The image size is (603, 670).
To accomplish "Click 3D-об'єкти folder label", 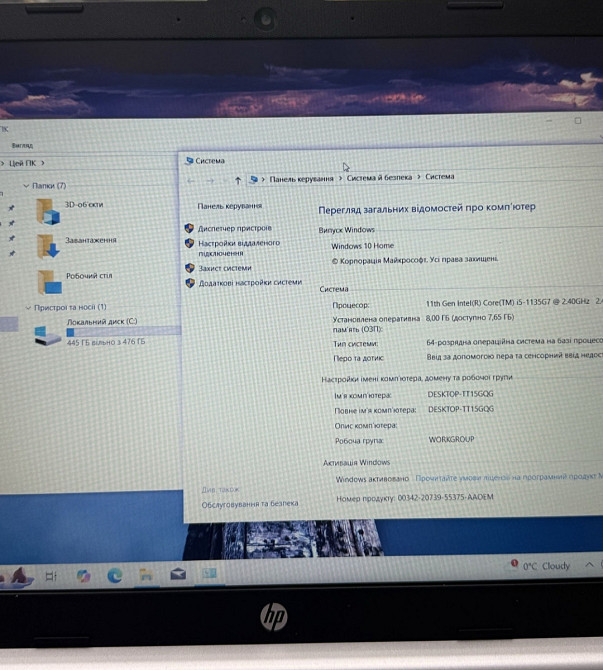I will pyautogui.click(x=84, y=205).
